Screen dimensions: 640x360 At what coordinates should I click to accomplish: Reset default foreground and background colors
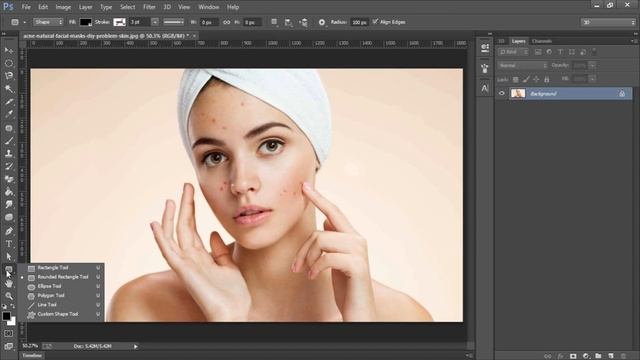(x=4, y=306)
